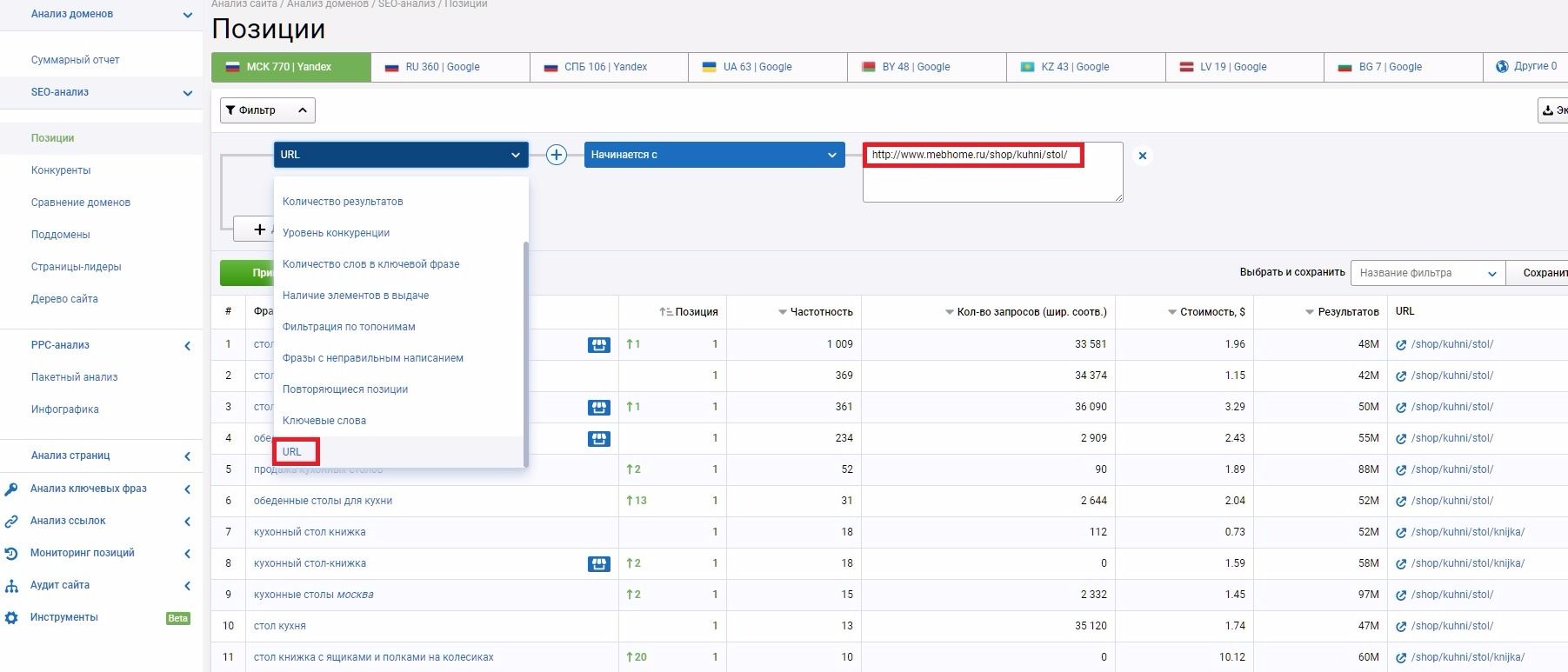Click the key icon for Анализ ключевых фраз
1568x672 pixels.
[x=11, y=489]
